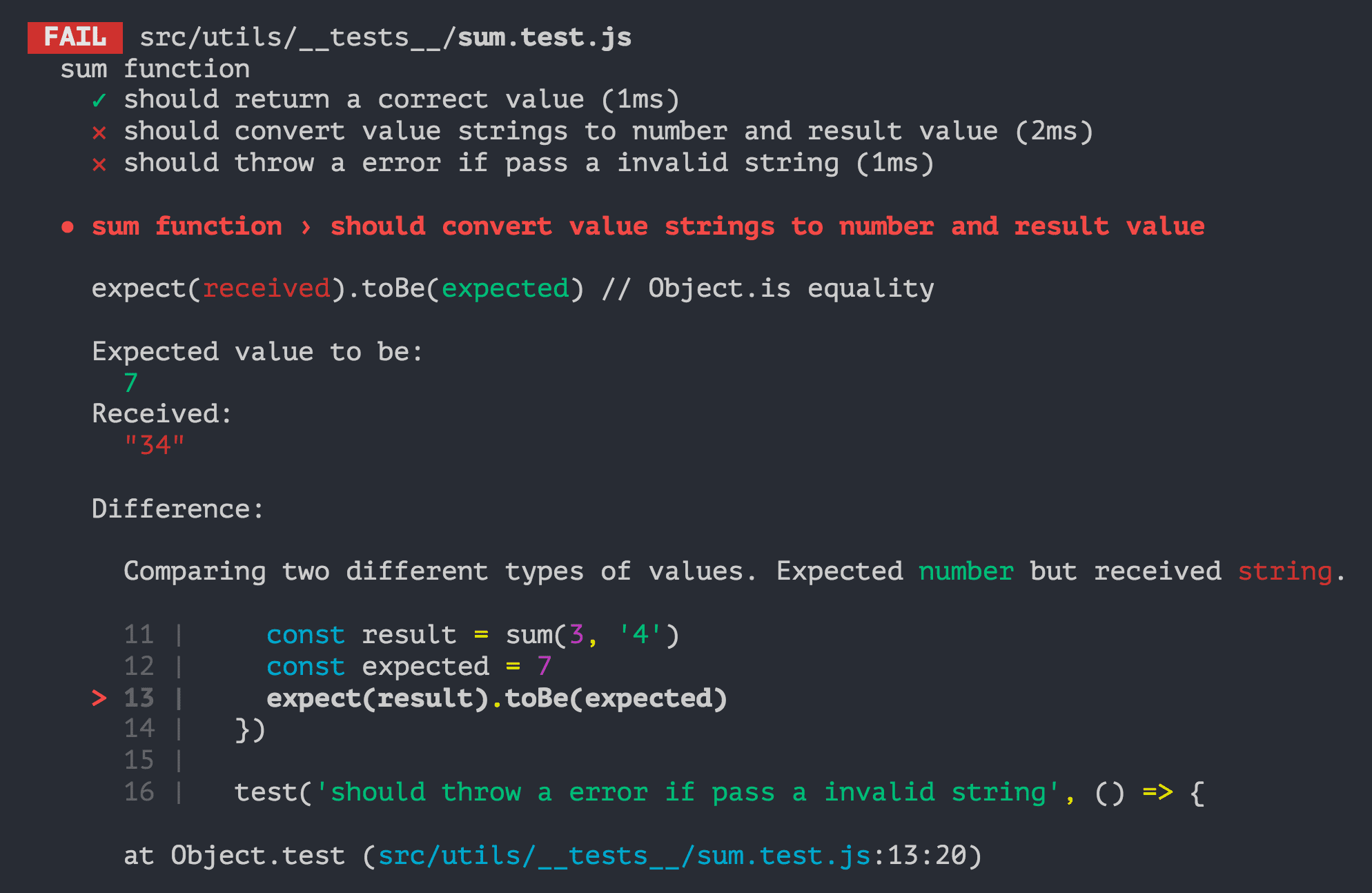
Task: Click the red FAIL badge
Action: (x=75, y=37)
